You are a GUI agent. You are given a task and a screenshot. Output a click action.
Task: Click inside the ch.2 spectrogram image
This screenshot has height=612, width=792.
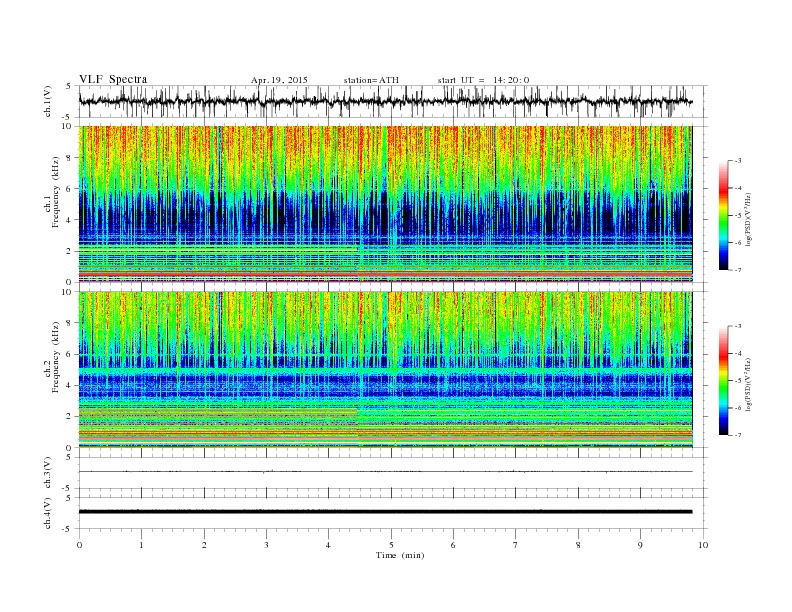385,370
